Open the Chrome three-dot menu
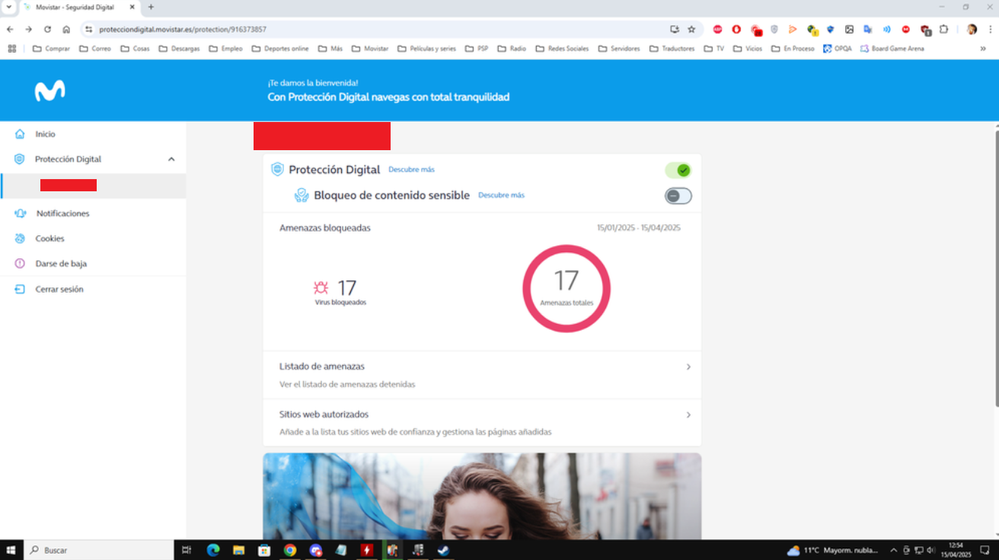This screenshot has height=560, width=999. (990, 29)
